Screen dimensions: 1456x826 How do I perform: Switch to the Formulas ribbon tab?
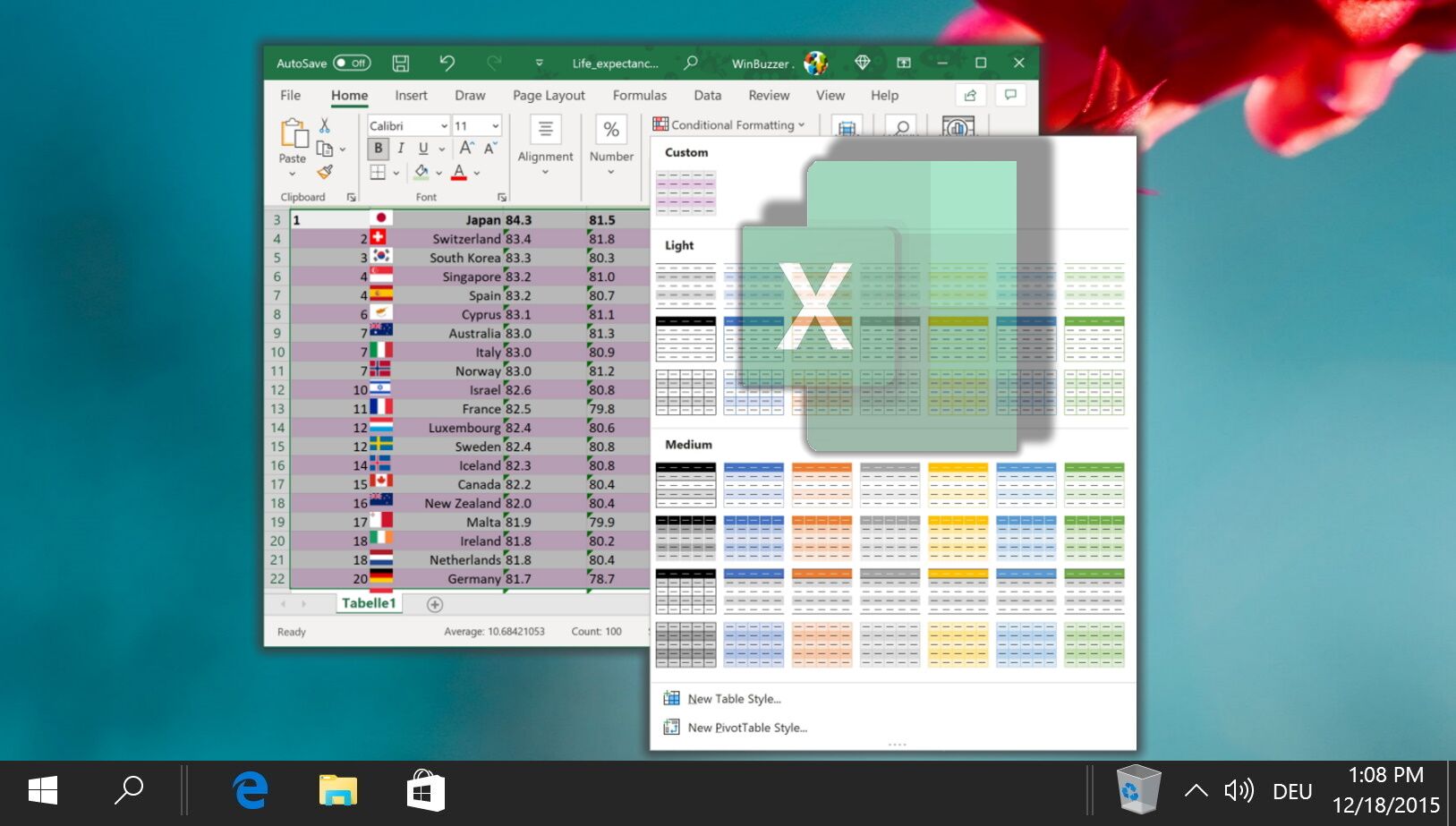[x=640, y=95]
